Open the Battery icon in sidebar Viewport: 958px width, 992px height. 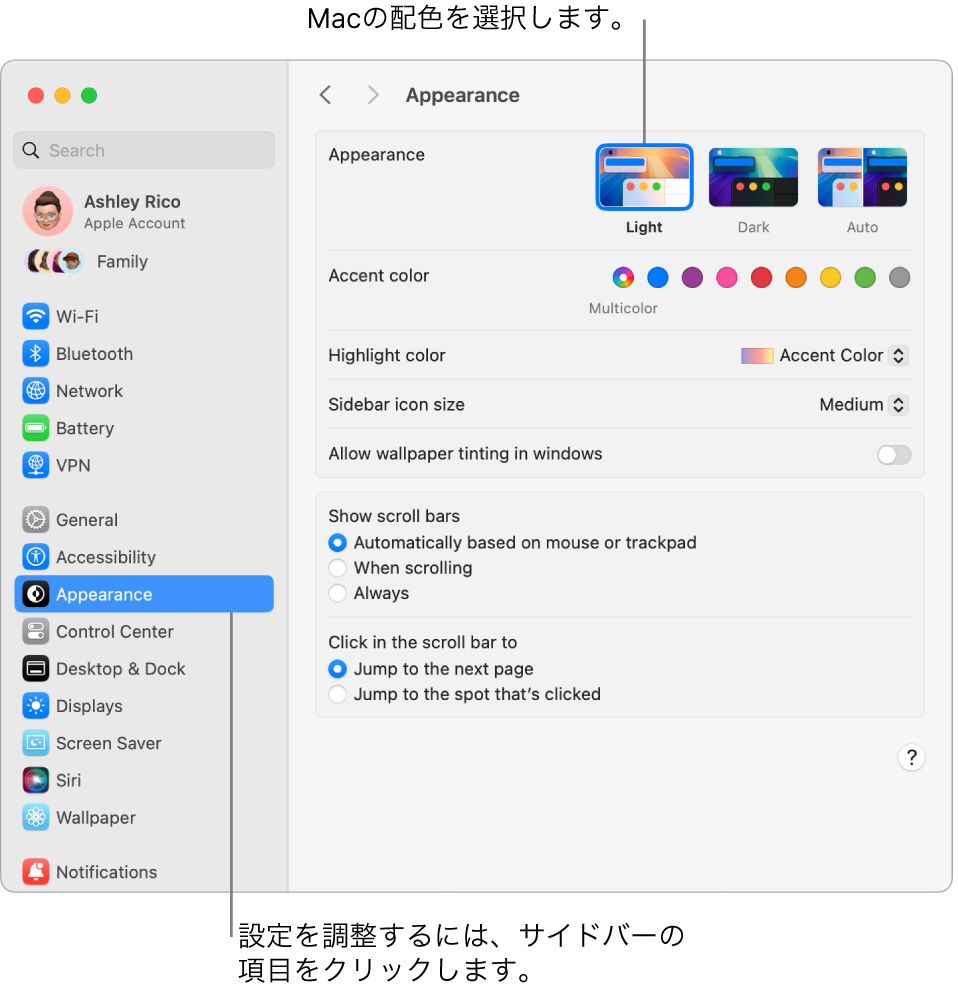35,428
